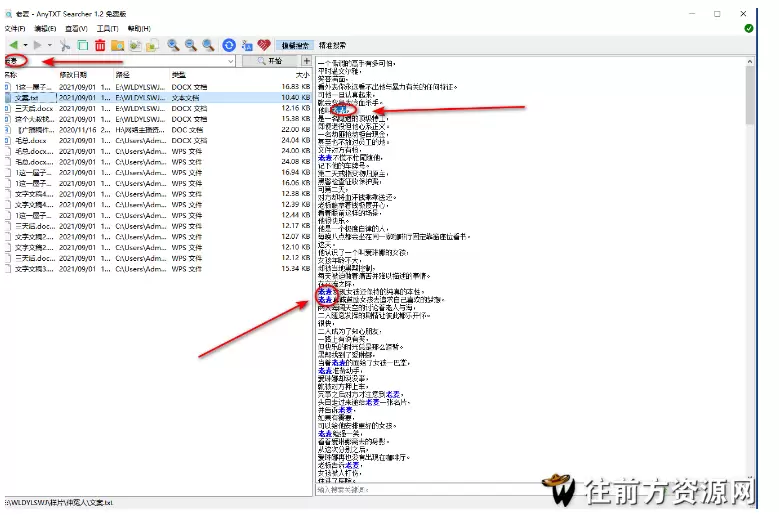779x515 pixels.
Task: Select the WPS file row sized 16.06 KB
Action: (x=158, y=183)
